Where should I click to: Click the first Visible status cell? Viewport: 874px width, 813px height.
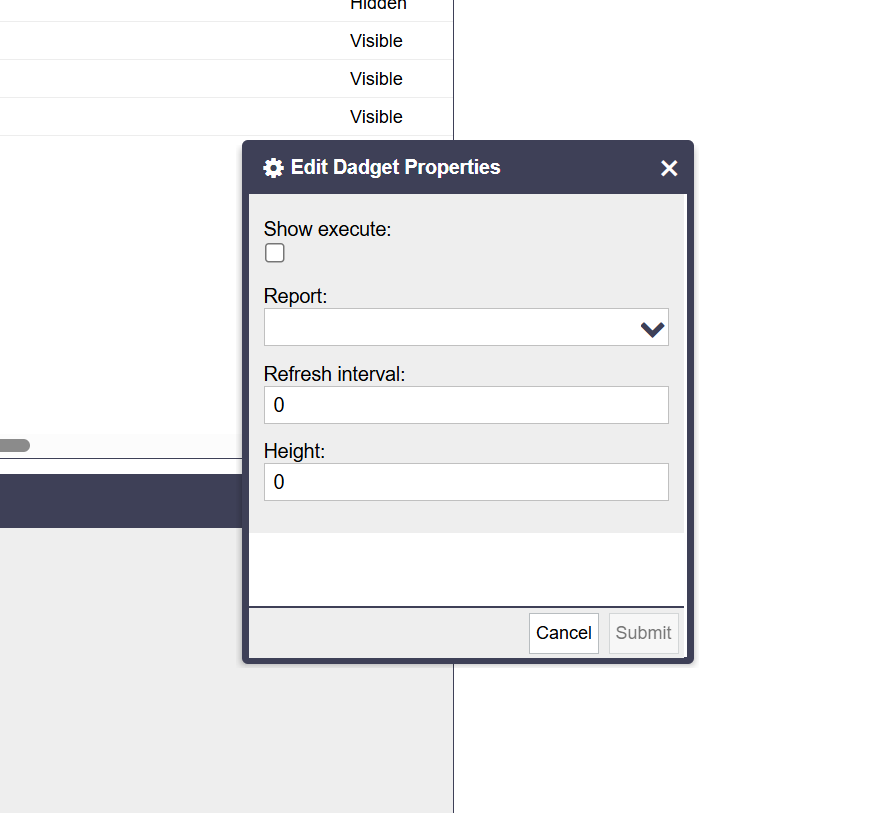pos(376,41)
